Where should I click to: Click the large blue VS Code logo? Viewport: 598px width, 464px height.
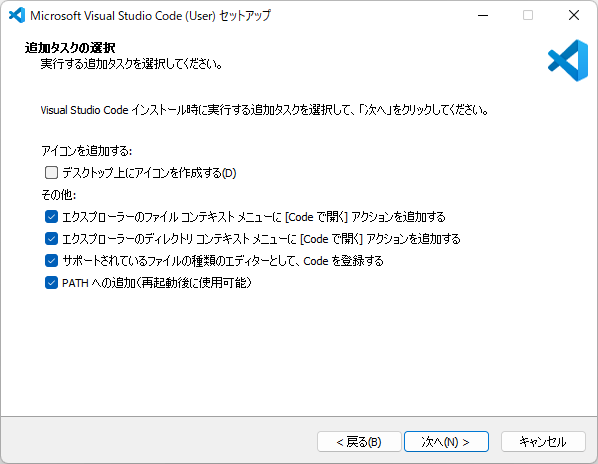point(568,60)
